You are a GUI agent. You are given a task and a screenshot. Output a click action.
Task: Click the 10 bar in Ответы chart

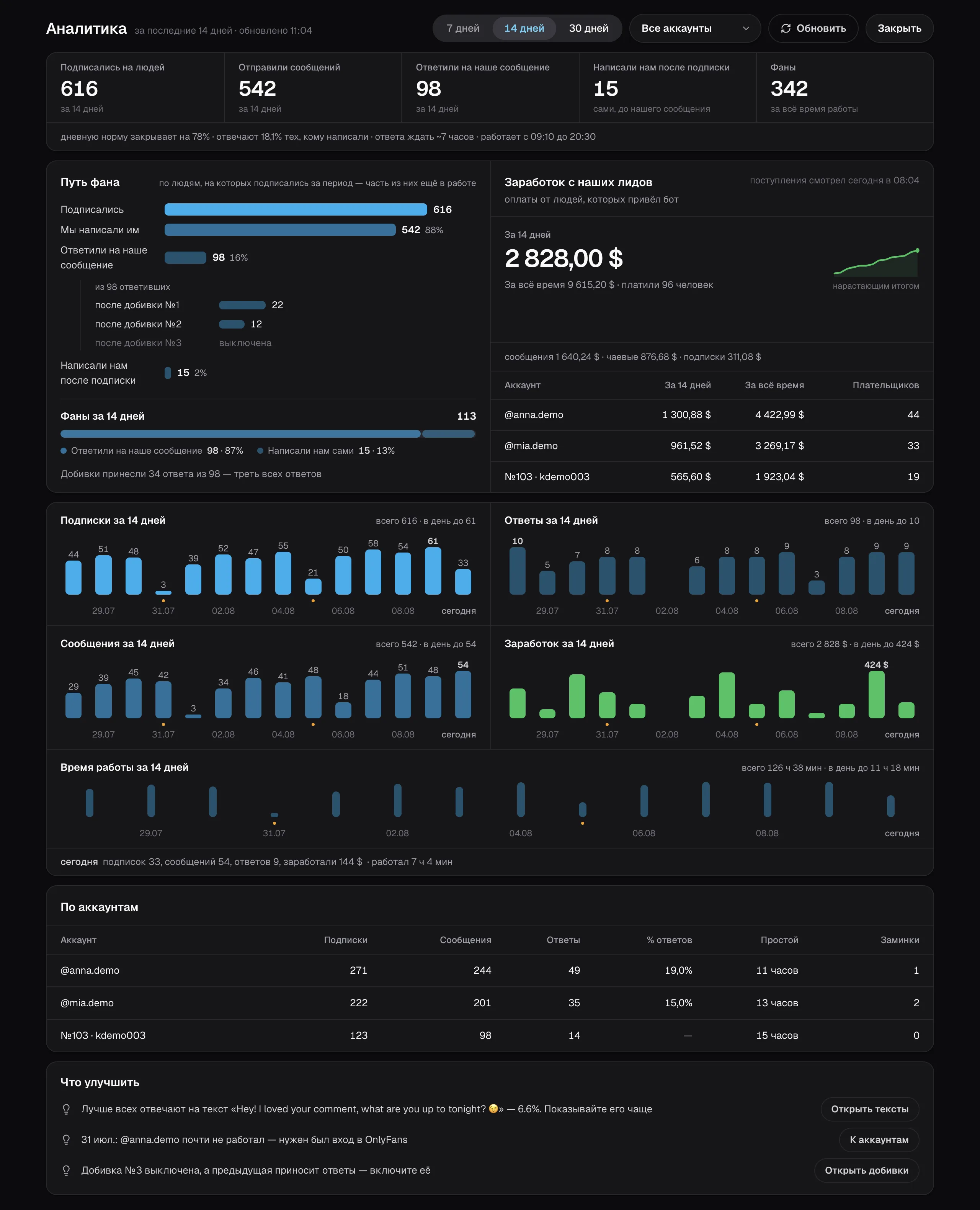pos(517,571)
